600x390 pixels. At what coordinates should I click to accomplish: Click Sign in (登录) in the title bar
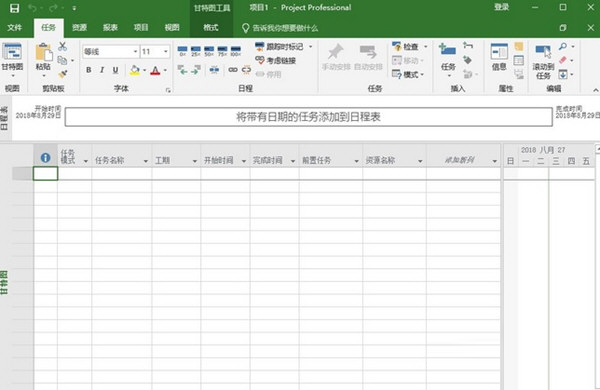501,7
